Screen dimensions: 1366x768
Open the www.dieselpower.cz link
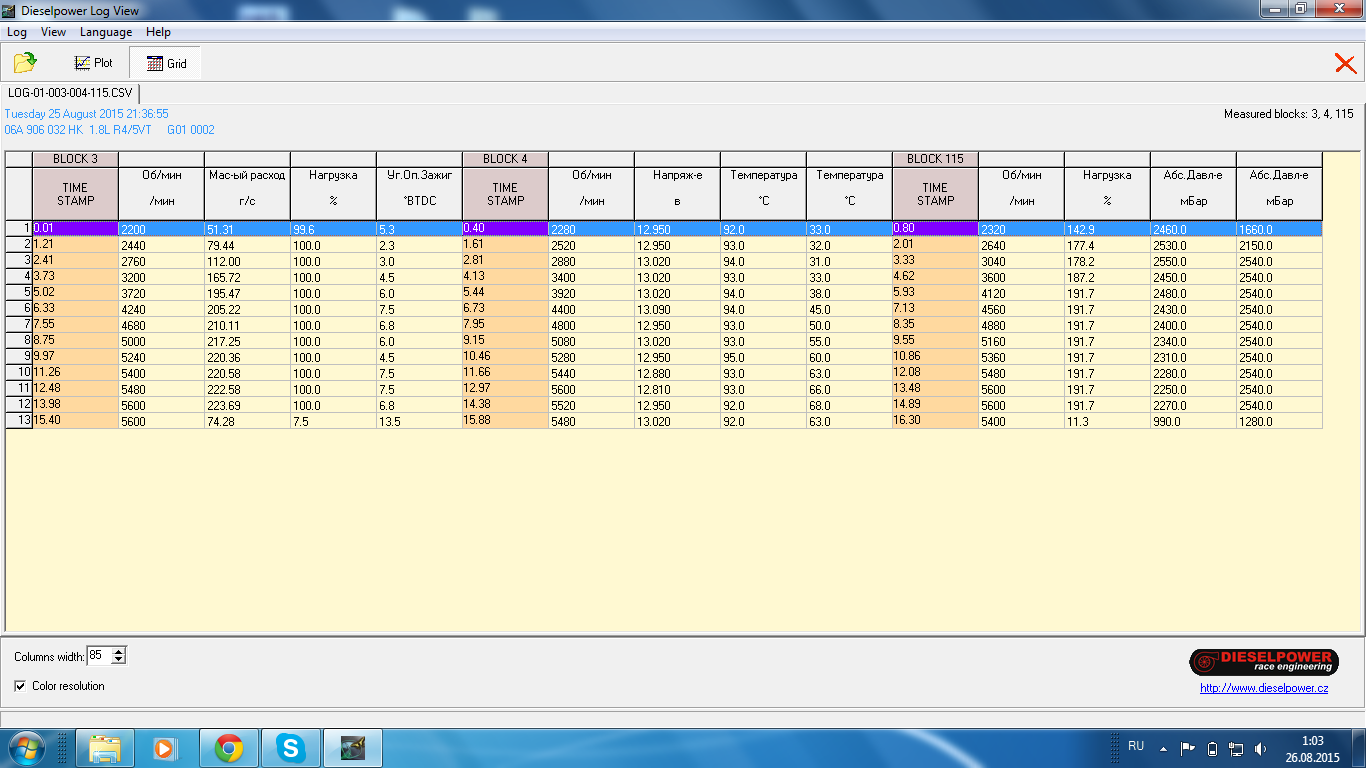[x=1263, y=688]
